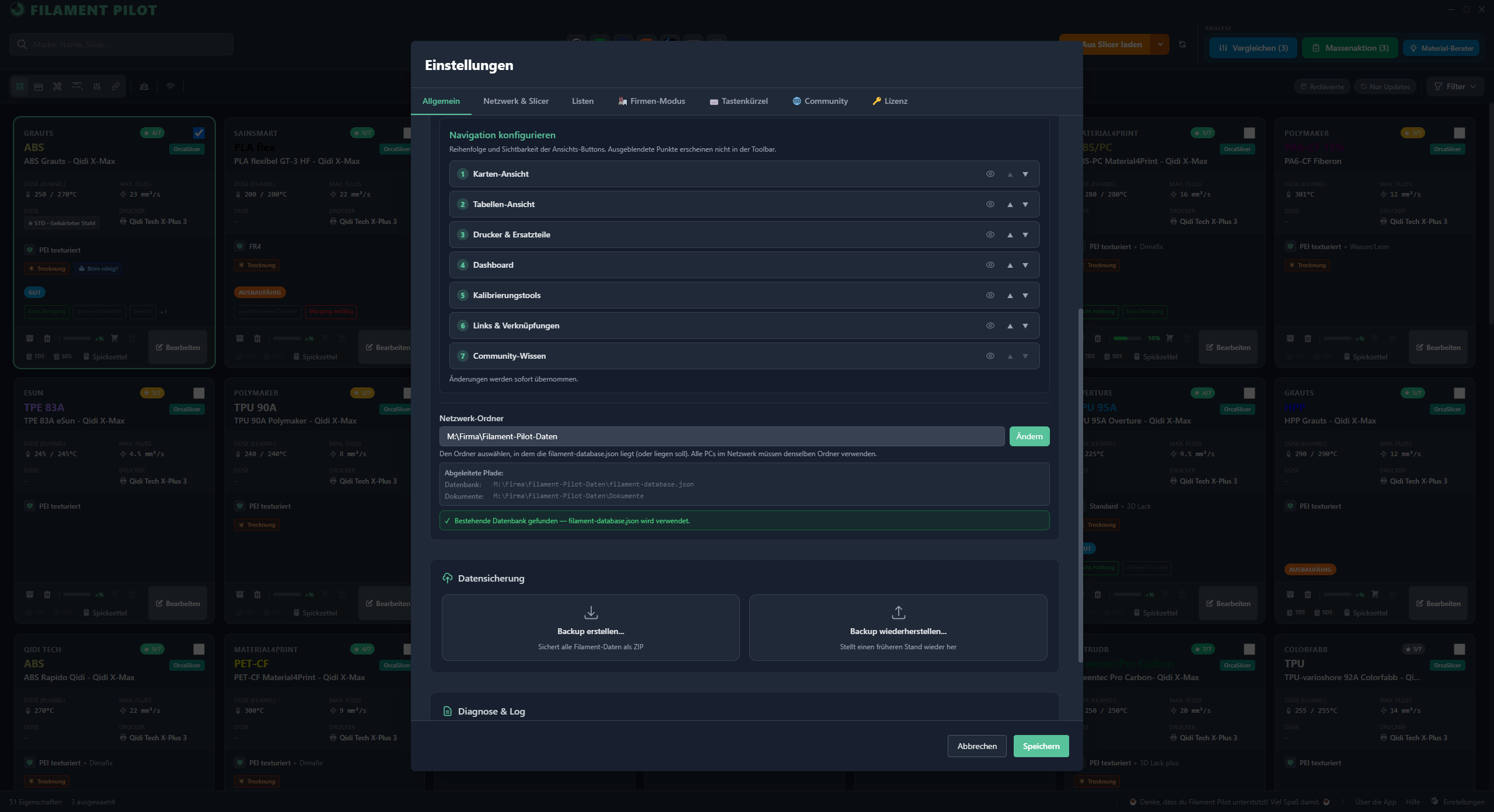Switch to the card view icon in toolbar
This screenshot has width=1494, height=812.
[x=20, y=86]
